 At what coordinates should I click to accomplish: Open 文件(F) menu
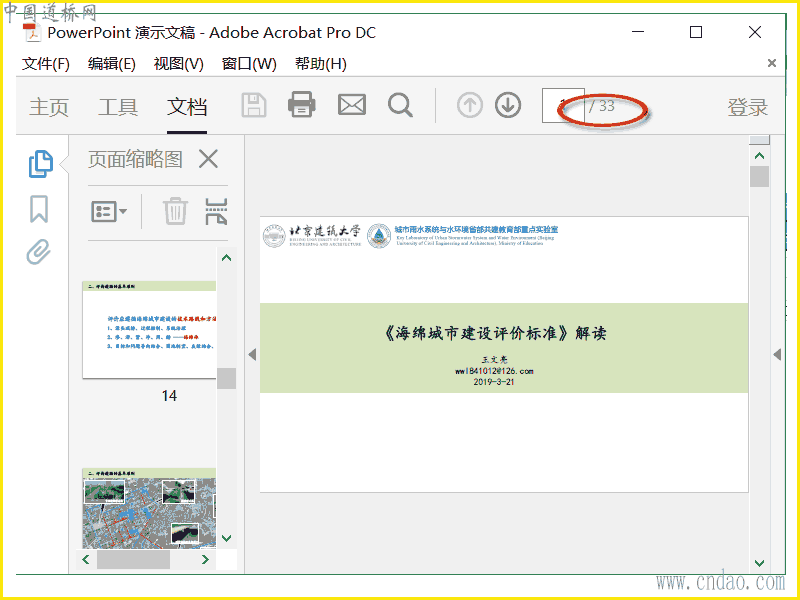tap(45, 64)
